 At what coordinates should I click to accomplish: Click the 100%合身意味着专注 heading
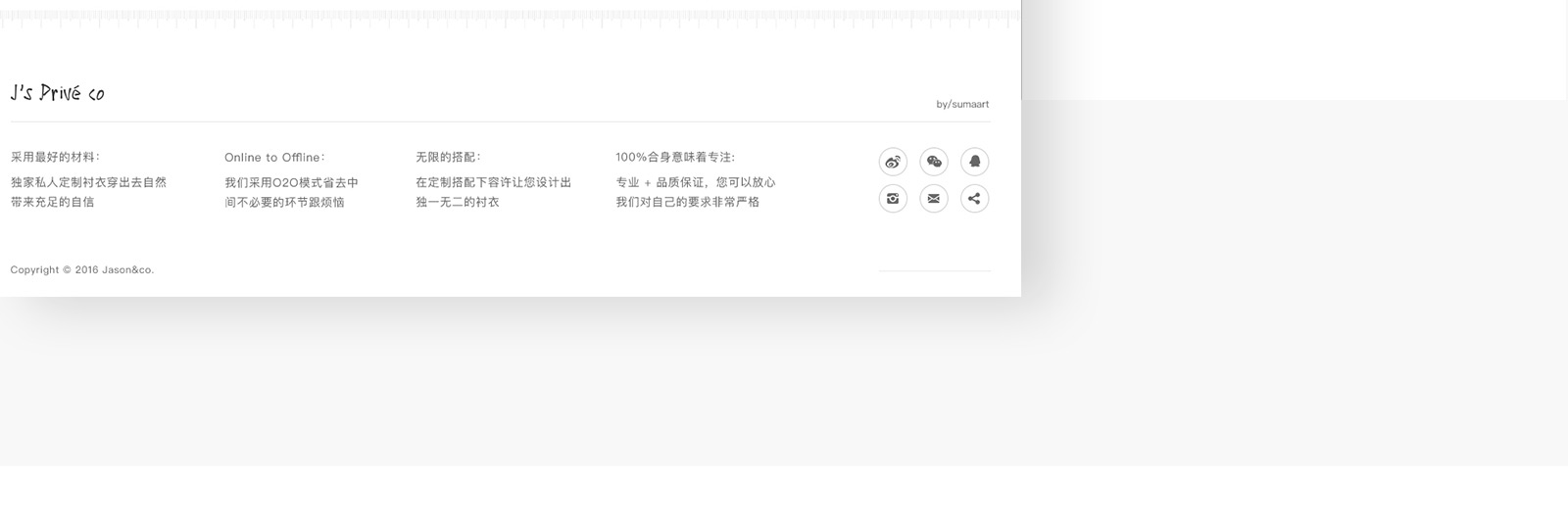[675, 157]
